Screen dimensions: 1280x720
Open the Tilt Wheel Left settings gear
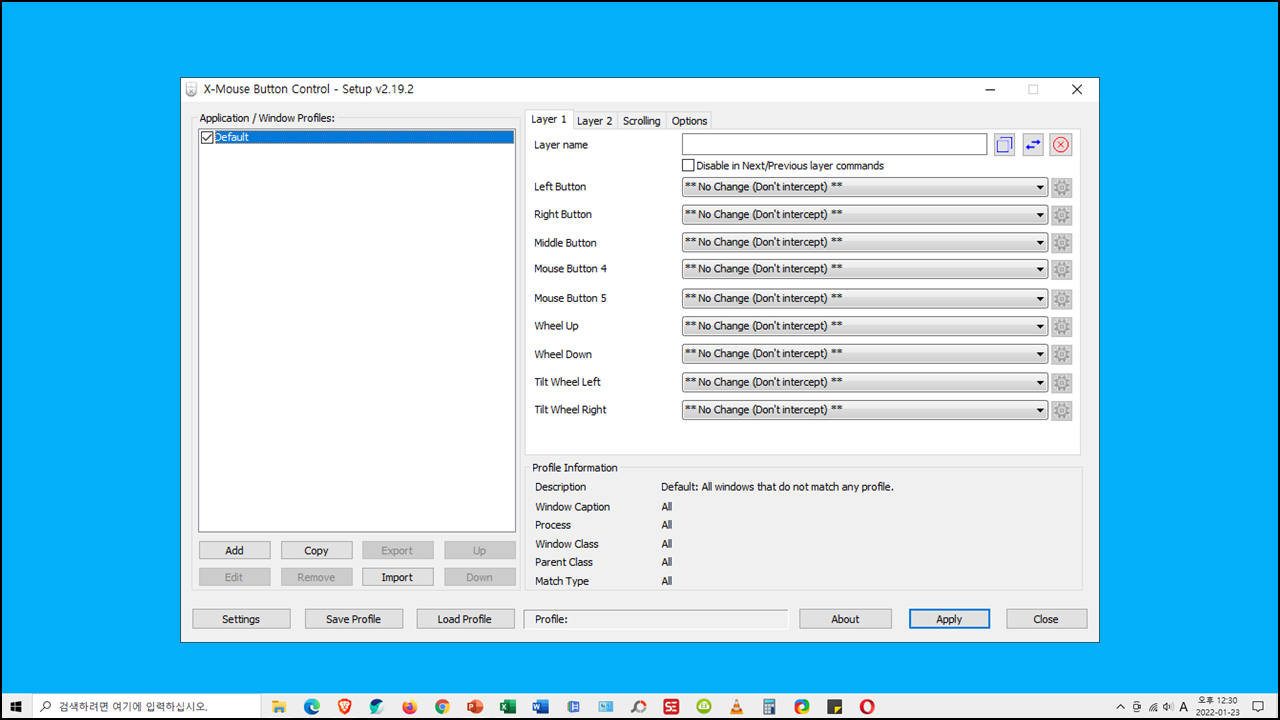pos(1061,383)
